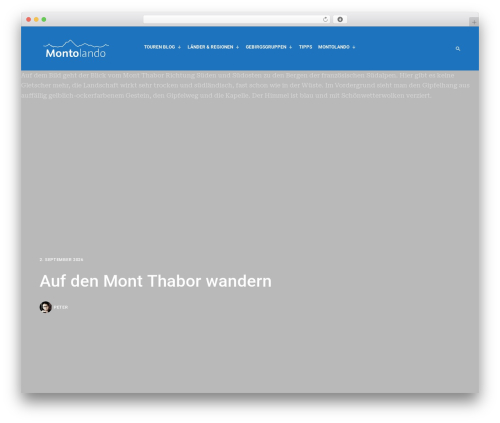Screen dimensions: 500x423
Task: Open author link Peter
Action: pyautogui.click(x=61, y=307)
